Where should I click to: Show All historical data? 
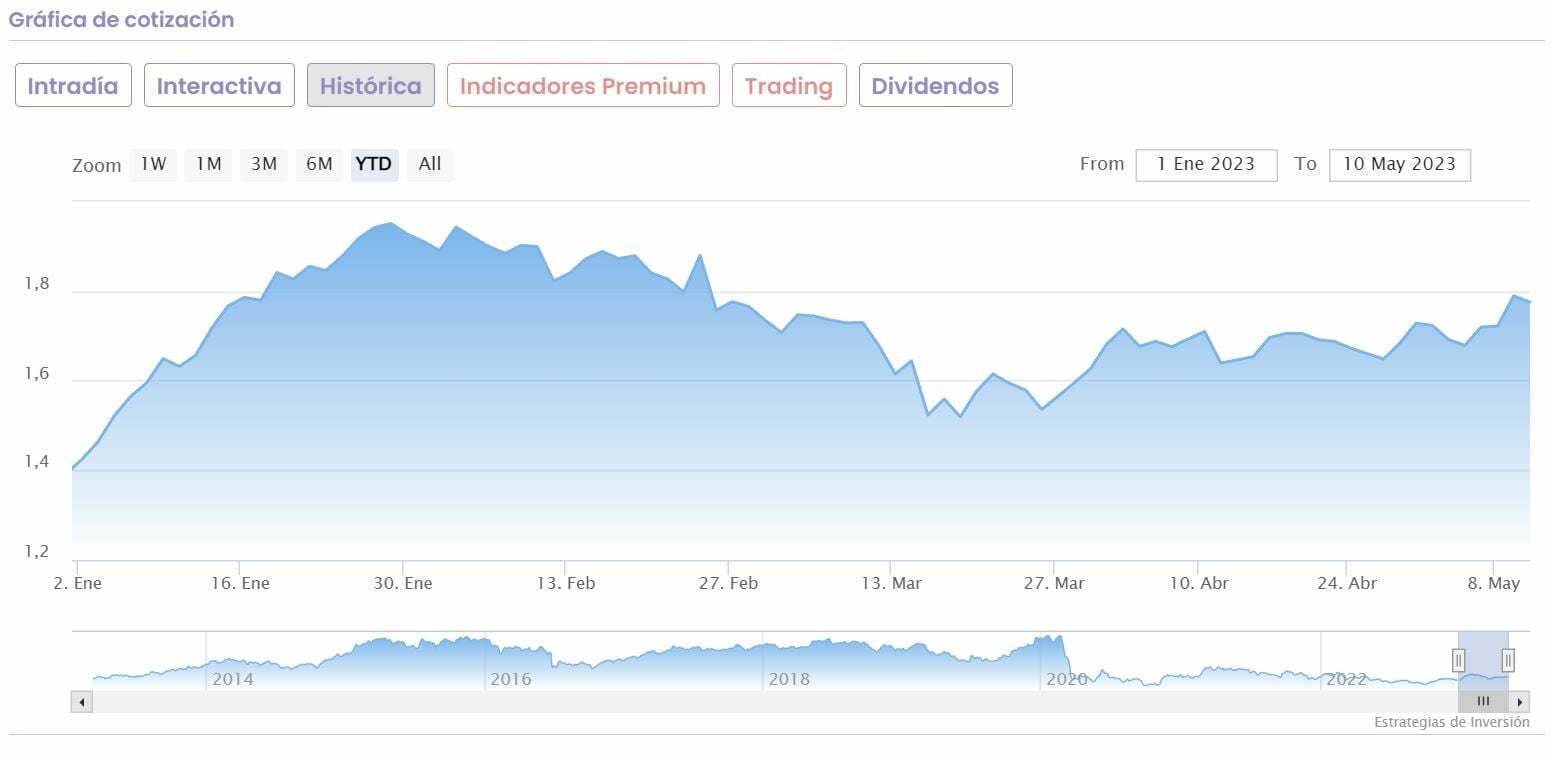point(430,164)
